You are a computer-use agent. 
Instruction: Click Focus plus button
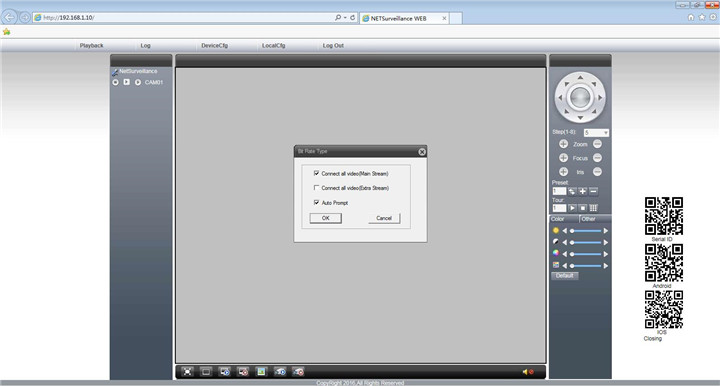click(x=563, y=158)
